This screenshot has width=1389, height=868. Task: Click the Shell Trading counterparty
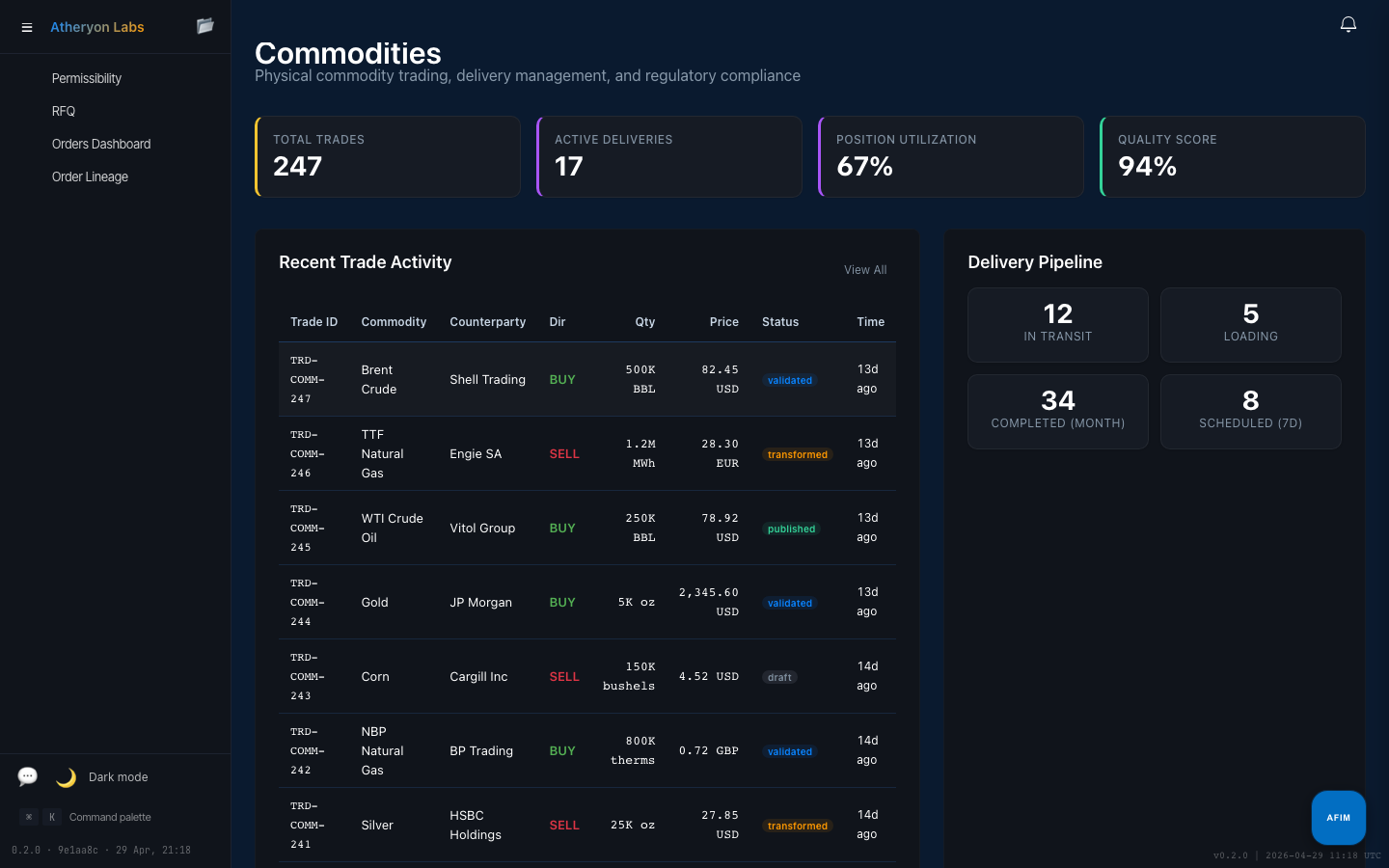(x=487, y=380)
